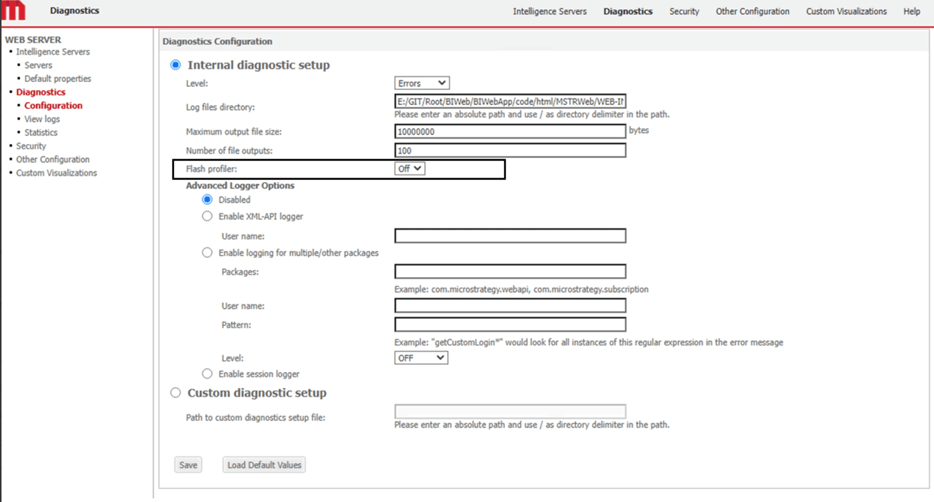Open Statistics link in the sidebar
The width and height of the screenshot is (934, 502).
pos(41,132)
